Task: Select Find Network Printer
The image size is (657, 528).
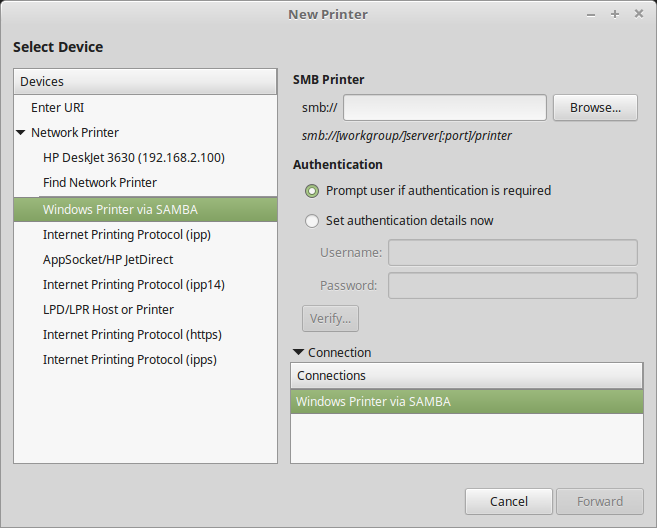Action: [100, 182]
